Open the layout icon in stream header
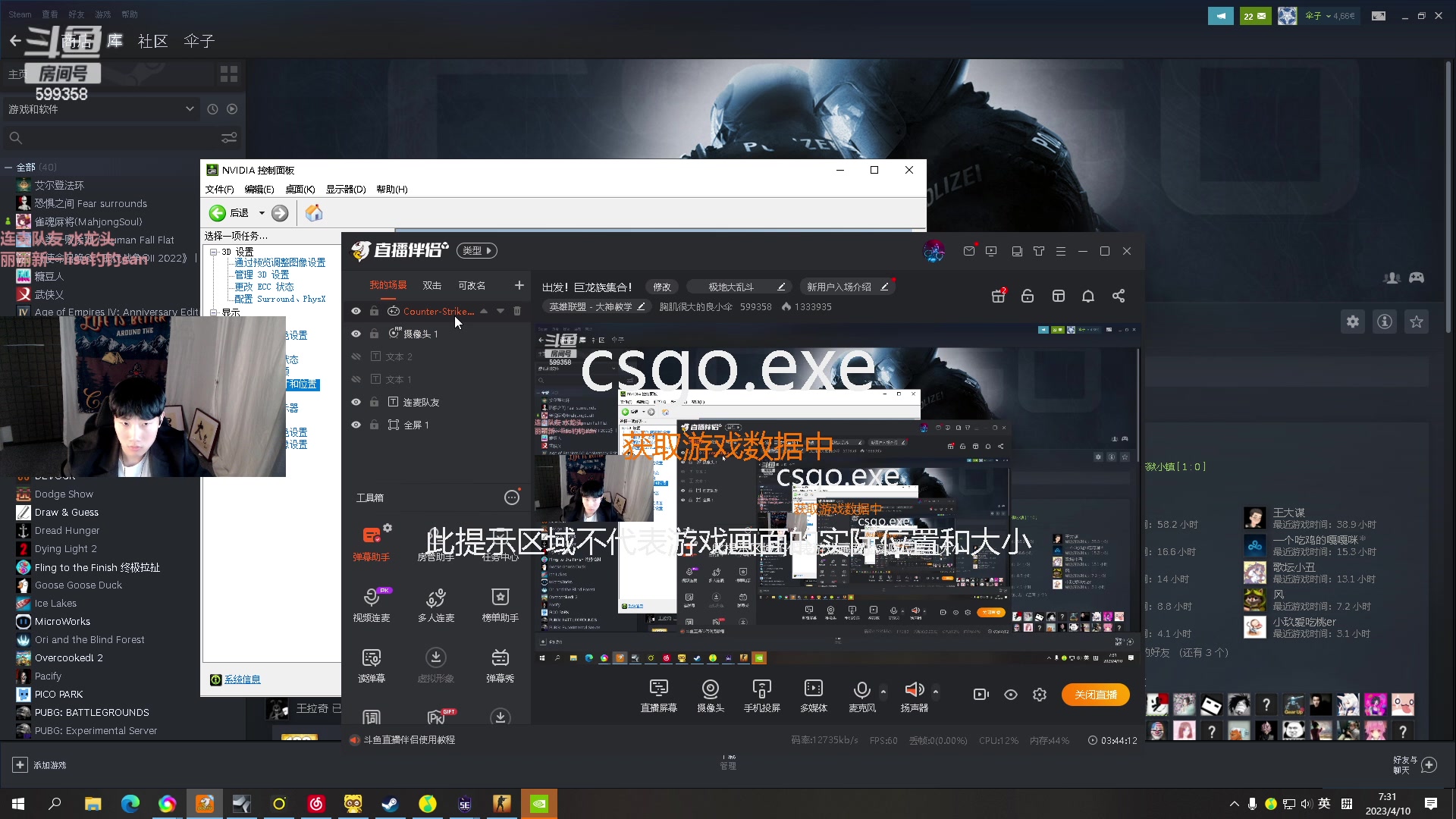The height and width of the screenshot is (819, 1456). coord(1059,296)
